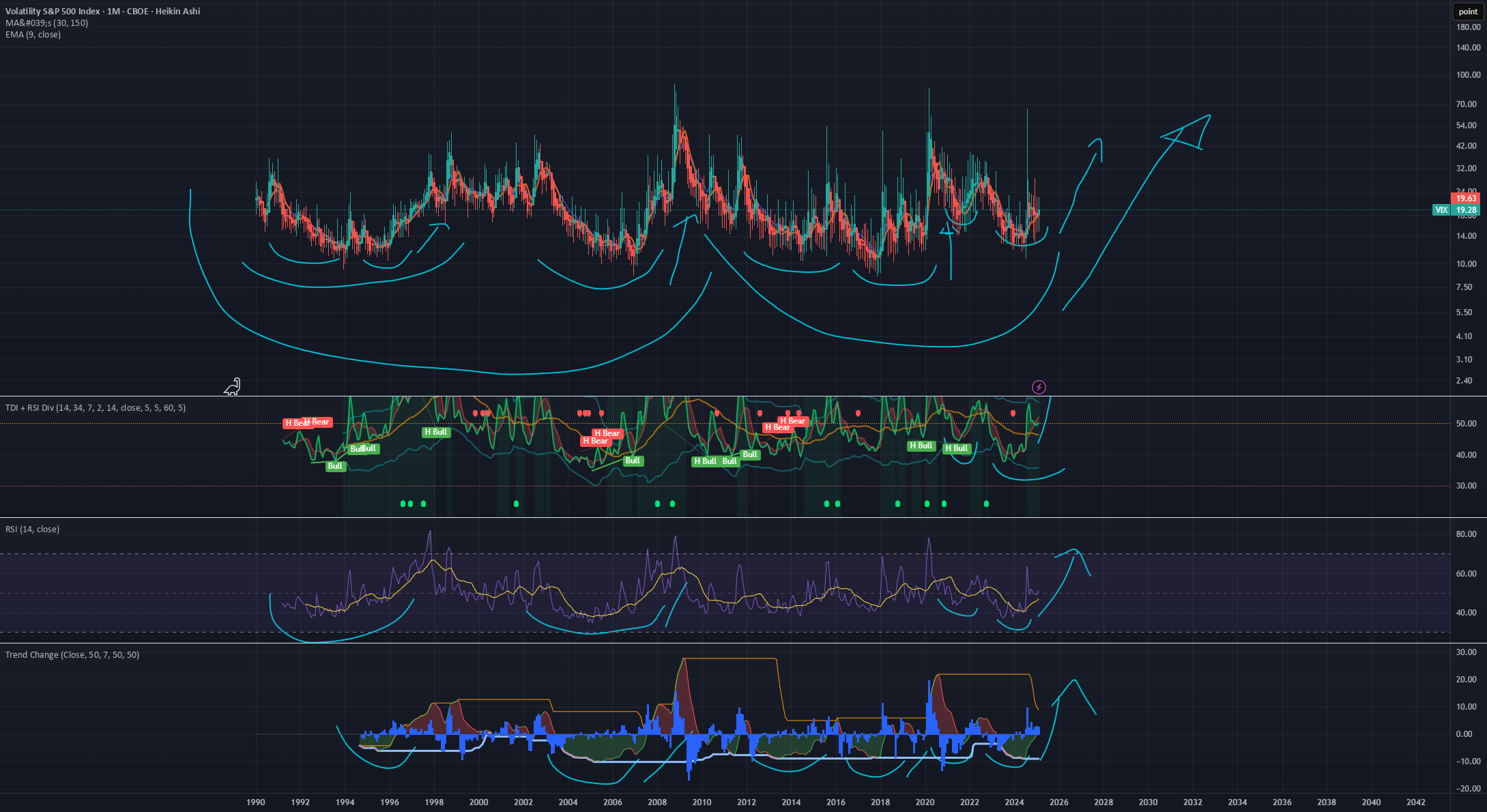Click the 2008 year on time axis

pyautogui.click(x=657, y=802)
